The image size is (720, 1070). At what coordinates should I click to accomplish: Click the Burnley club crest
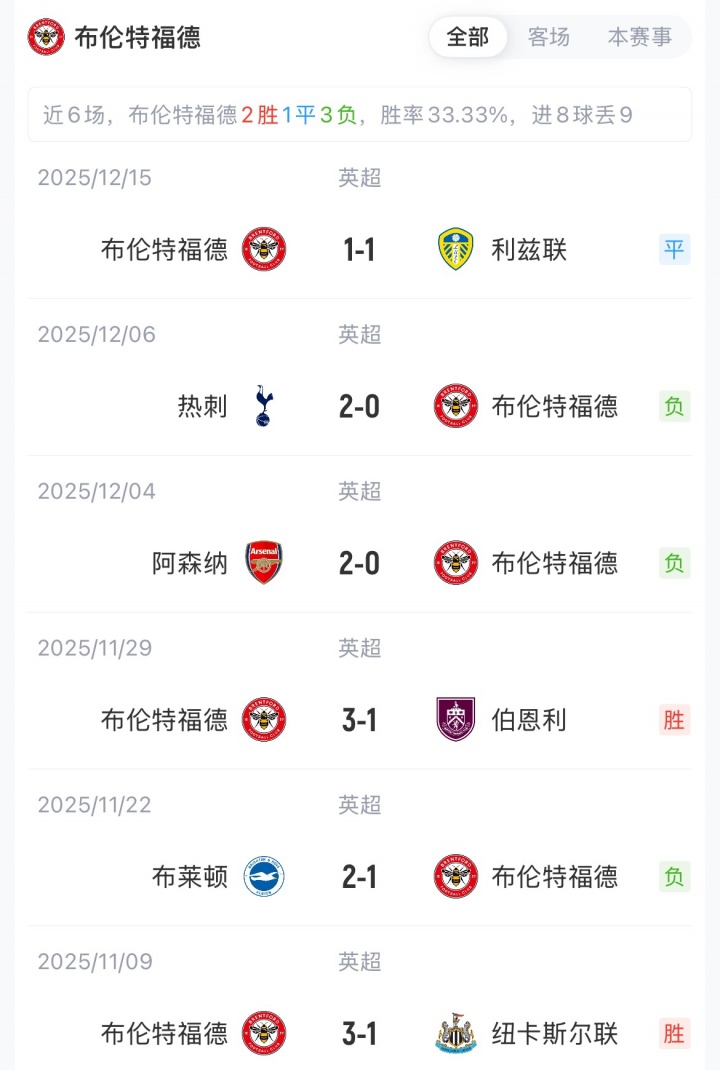pyautogui.click(x=456, y=719)
